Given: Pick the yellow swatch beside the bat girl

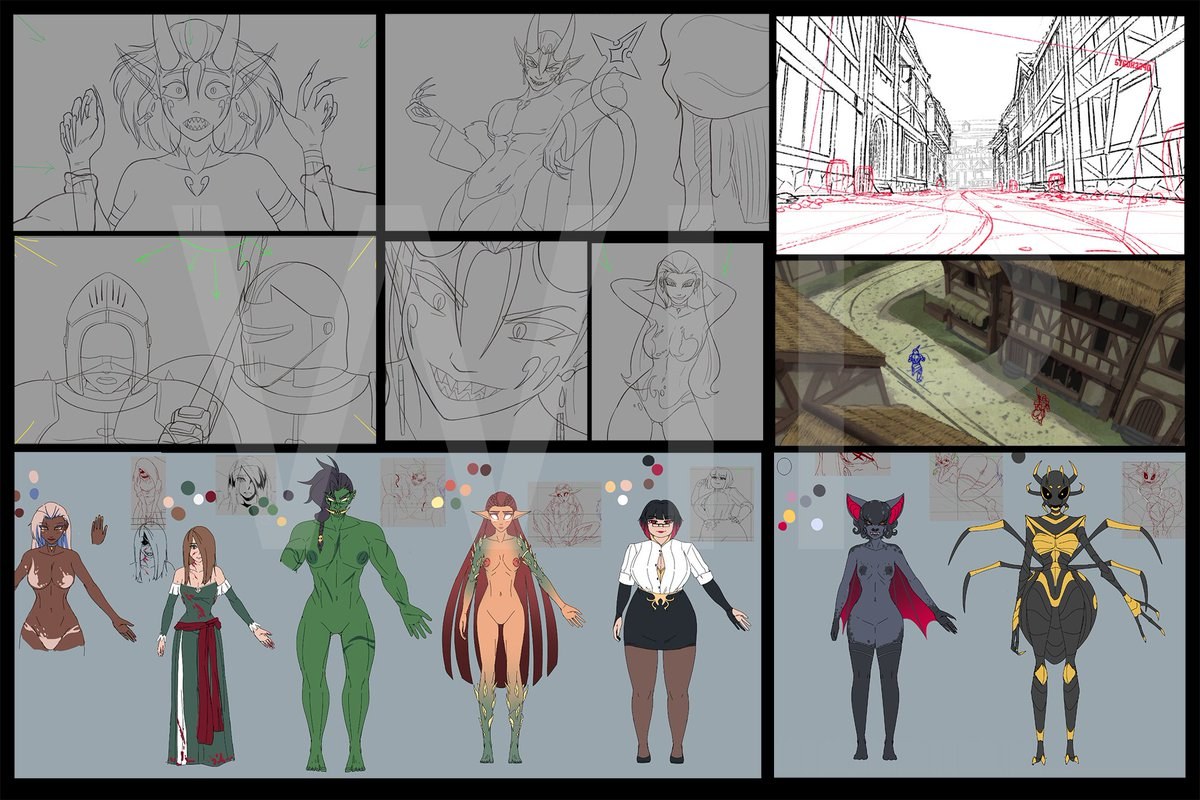Looking at the screenshot, I should [x=789, y=516].
